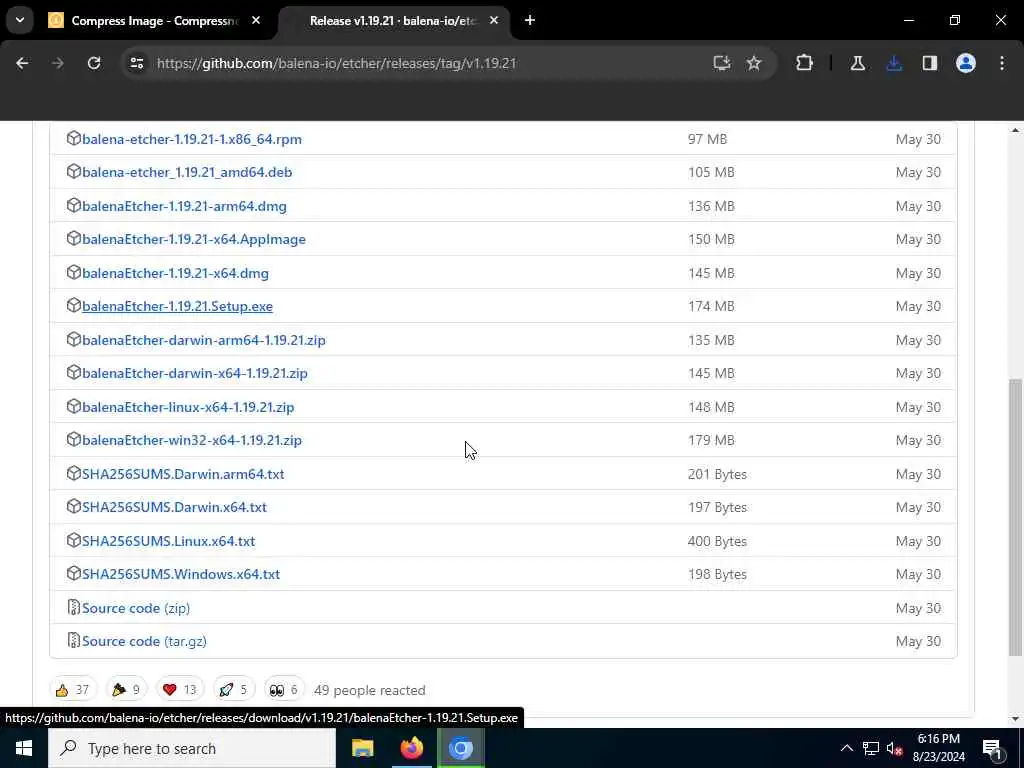Reload the GitHub release page

point(94,63)
